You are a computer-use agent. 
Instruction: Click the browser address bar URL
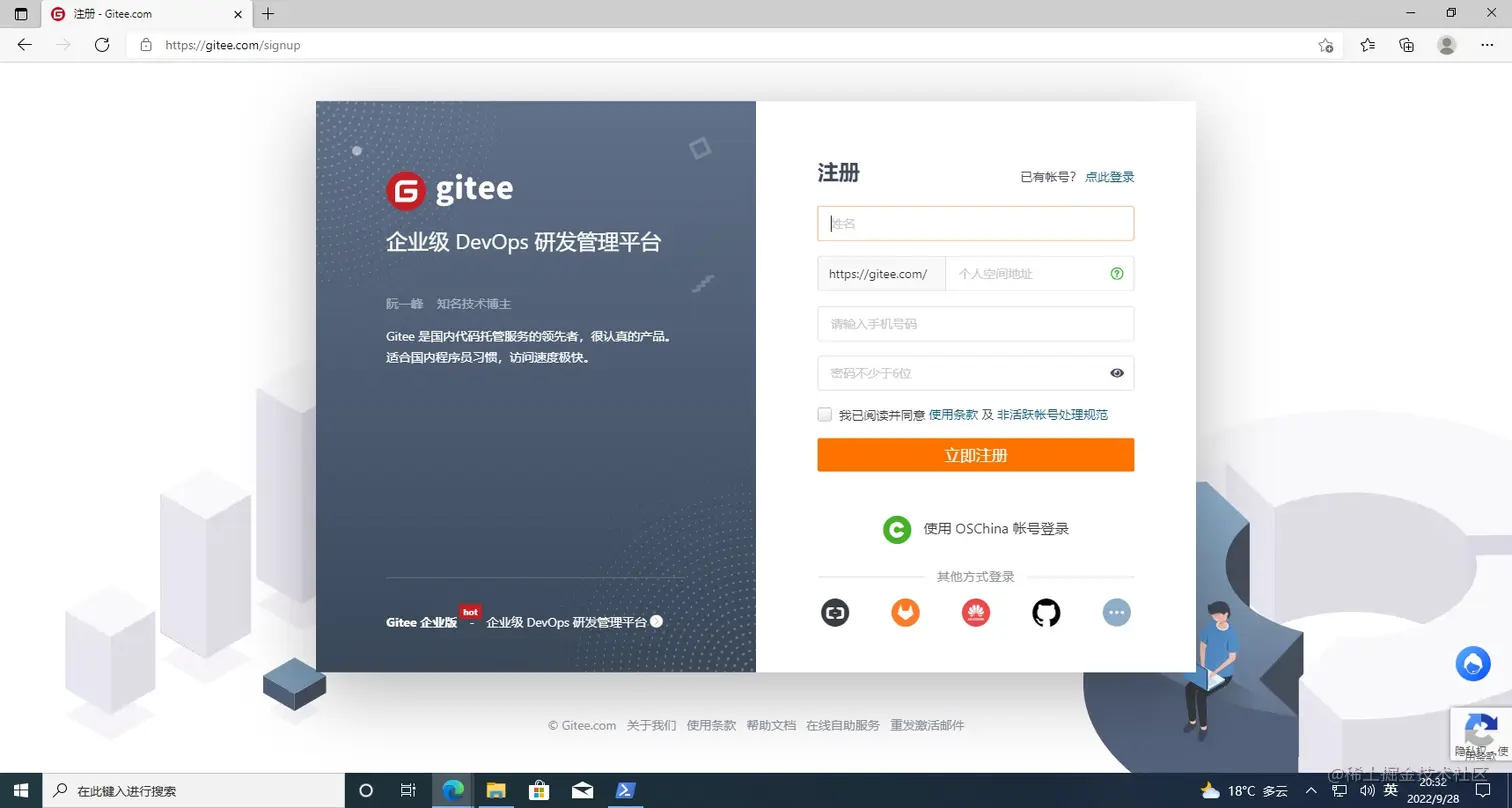(232, 45)
